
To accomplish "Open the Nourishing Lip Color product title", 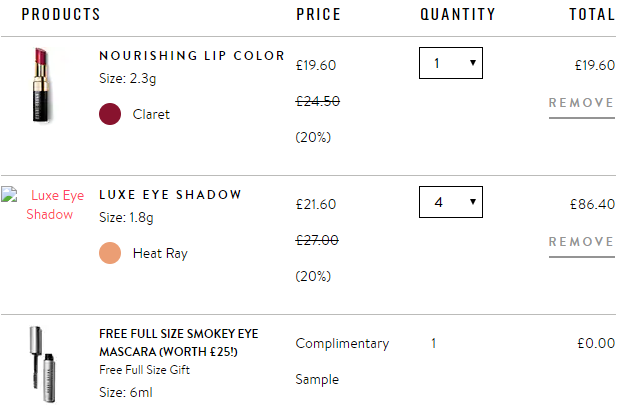I will (192, 56).
